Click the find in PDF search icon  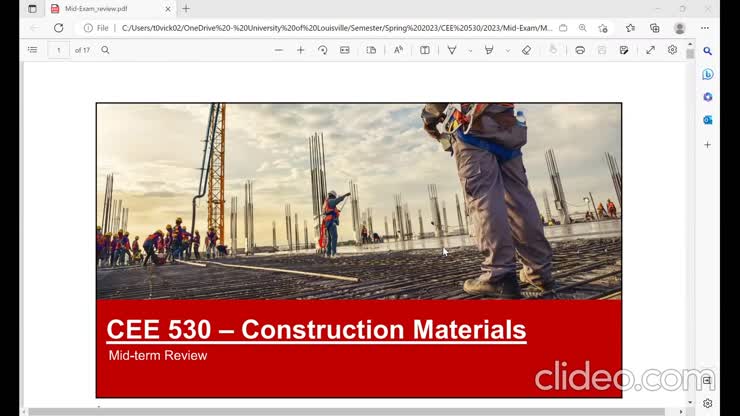105,50
